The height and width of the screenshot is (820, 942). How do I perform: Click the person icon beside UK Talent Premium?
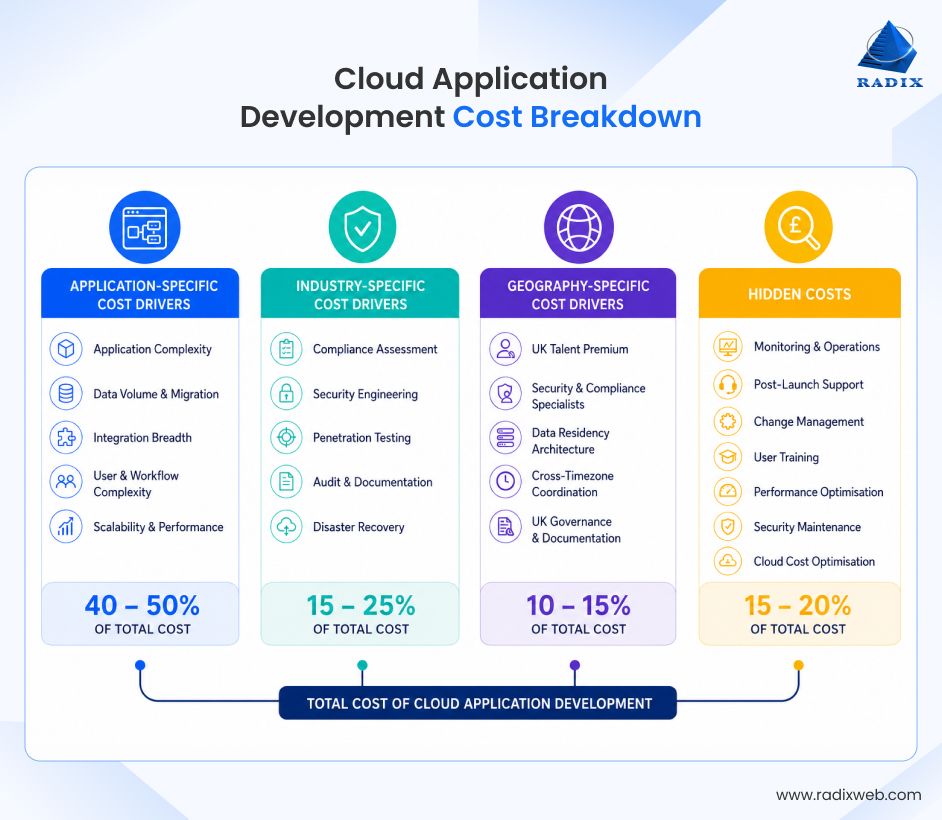pyautogui.click(x=505, y=349)
